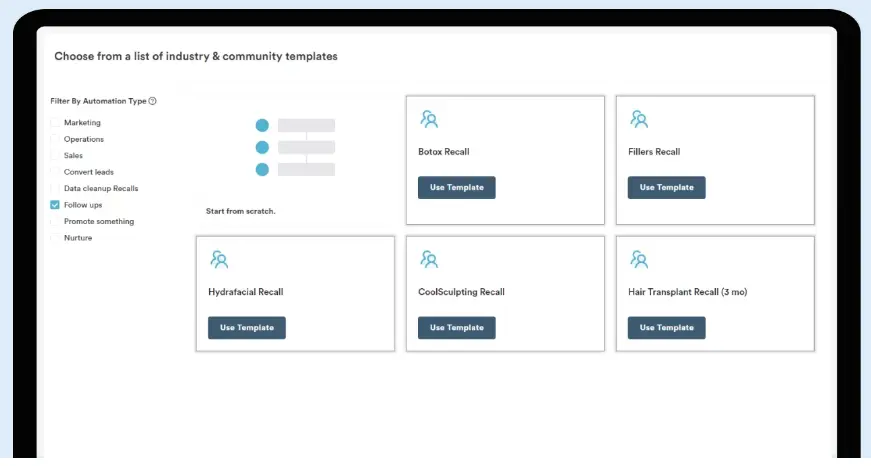
Task: Choose Use Template on Hydrafacial Recall card
Action: (246, 327)
